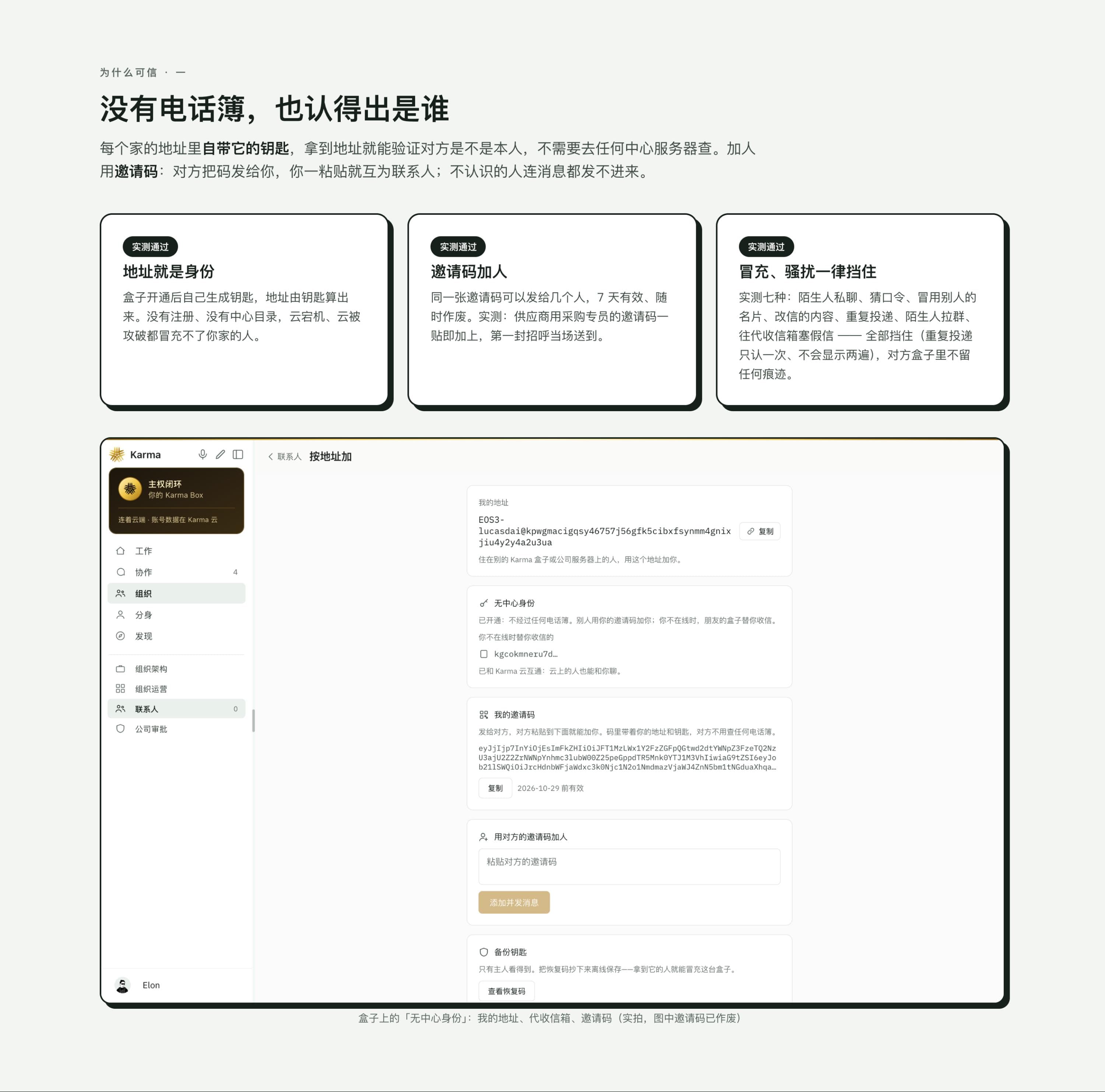Click the 查看恢复码 button
The height and width of the screenshot is (1092, 1105).
tap(506, 991)
